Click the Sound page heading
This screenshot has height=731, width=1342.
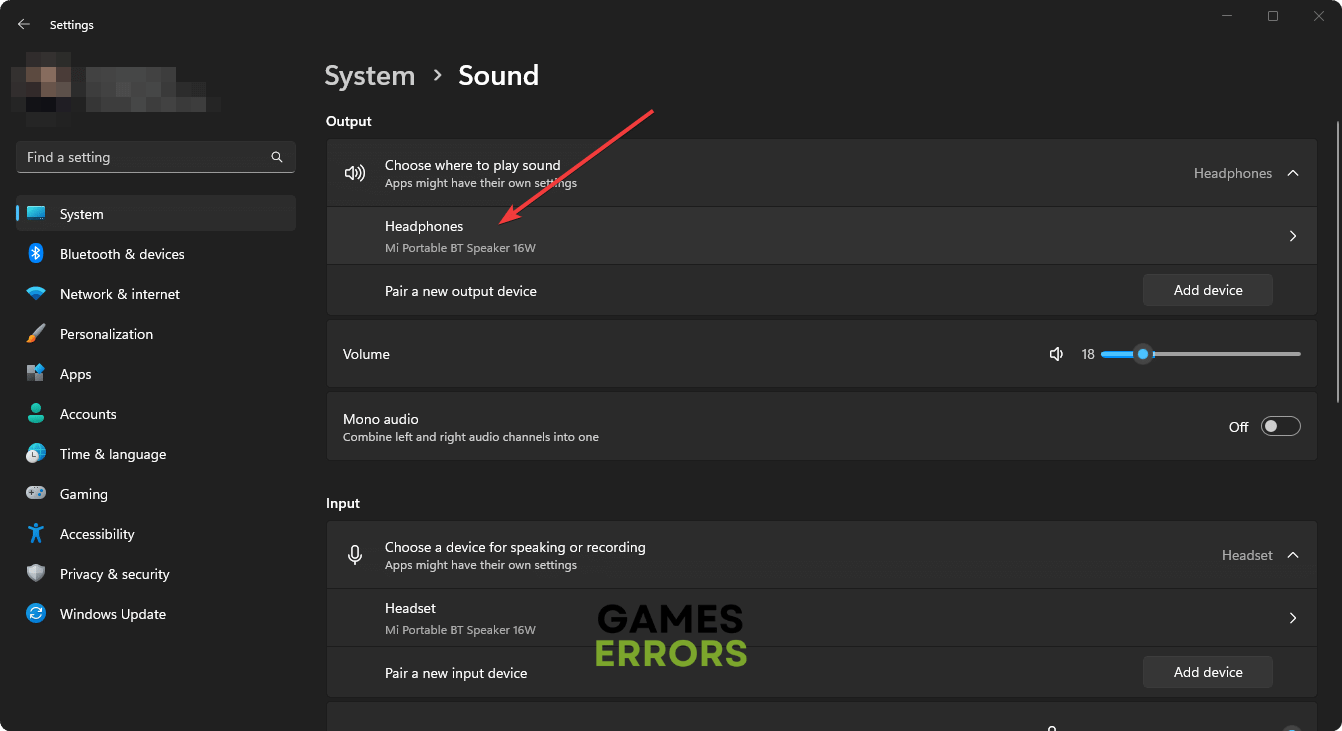(x=498, y=76)
